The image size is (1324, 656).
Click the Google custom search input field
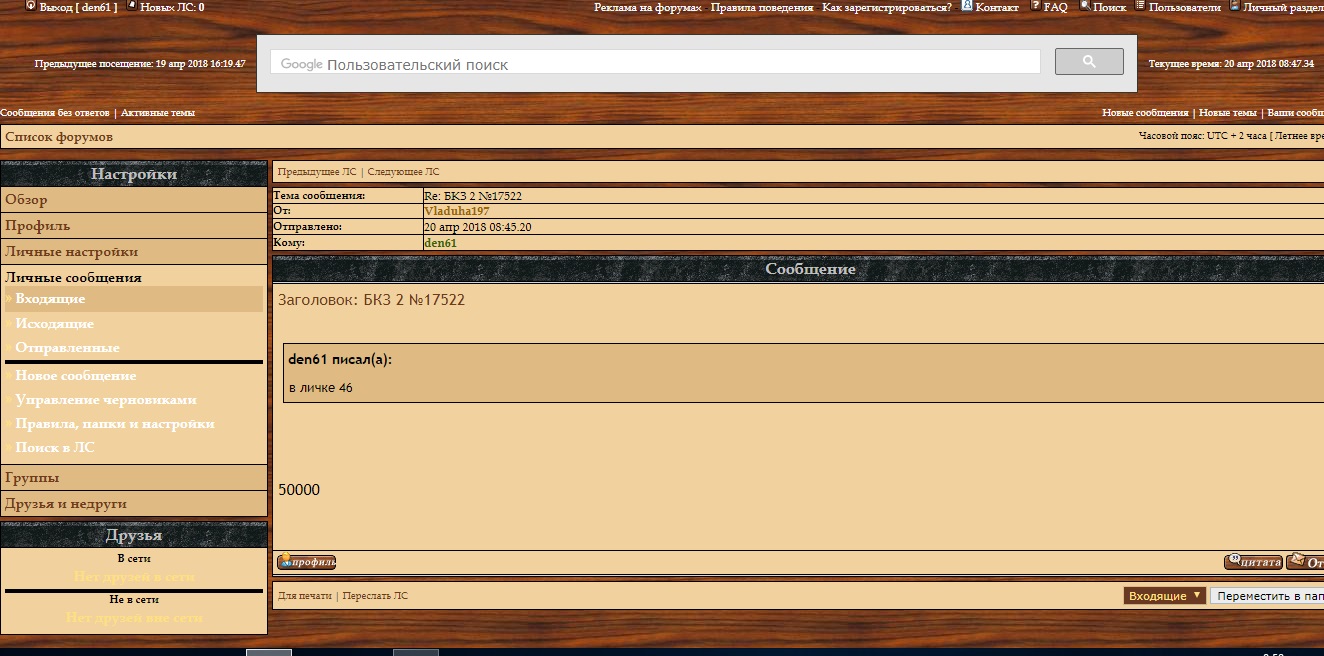[x=655, y=64]
